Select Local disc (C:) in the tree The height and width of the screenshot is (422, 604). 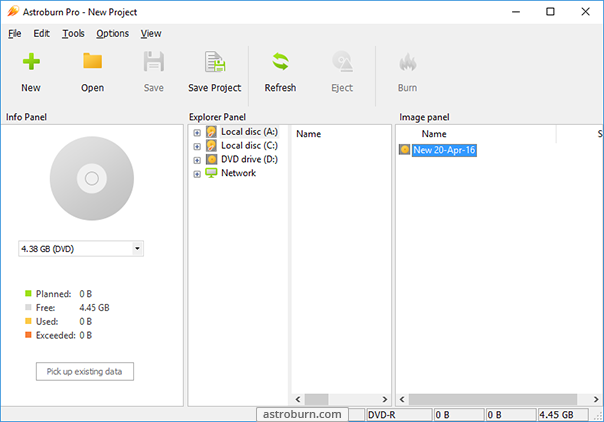pos(249,146)
